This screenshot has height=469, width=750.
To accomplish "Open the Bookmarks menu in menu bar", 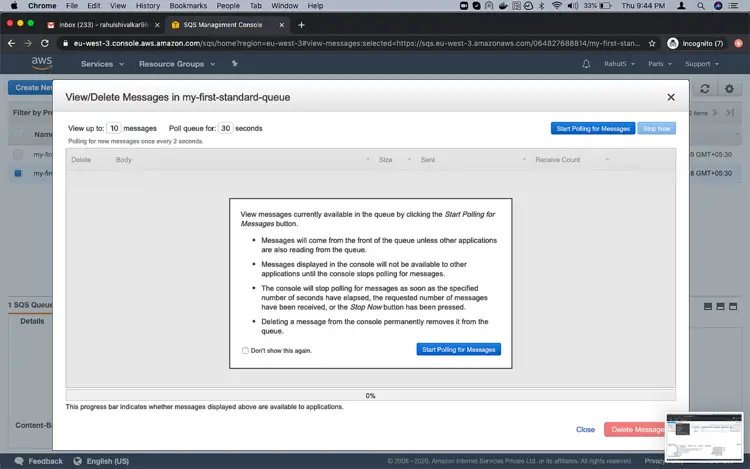I will tap(188, 6).
